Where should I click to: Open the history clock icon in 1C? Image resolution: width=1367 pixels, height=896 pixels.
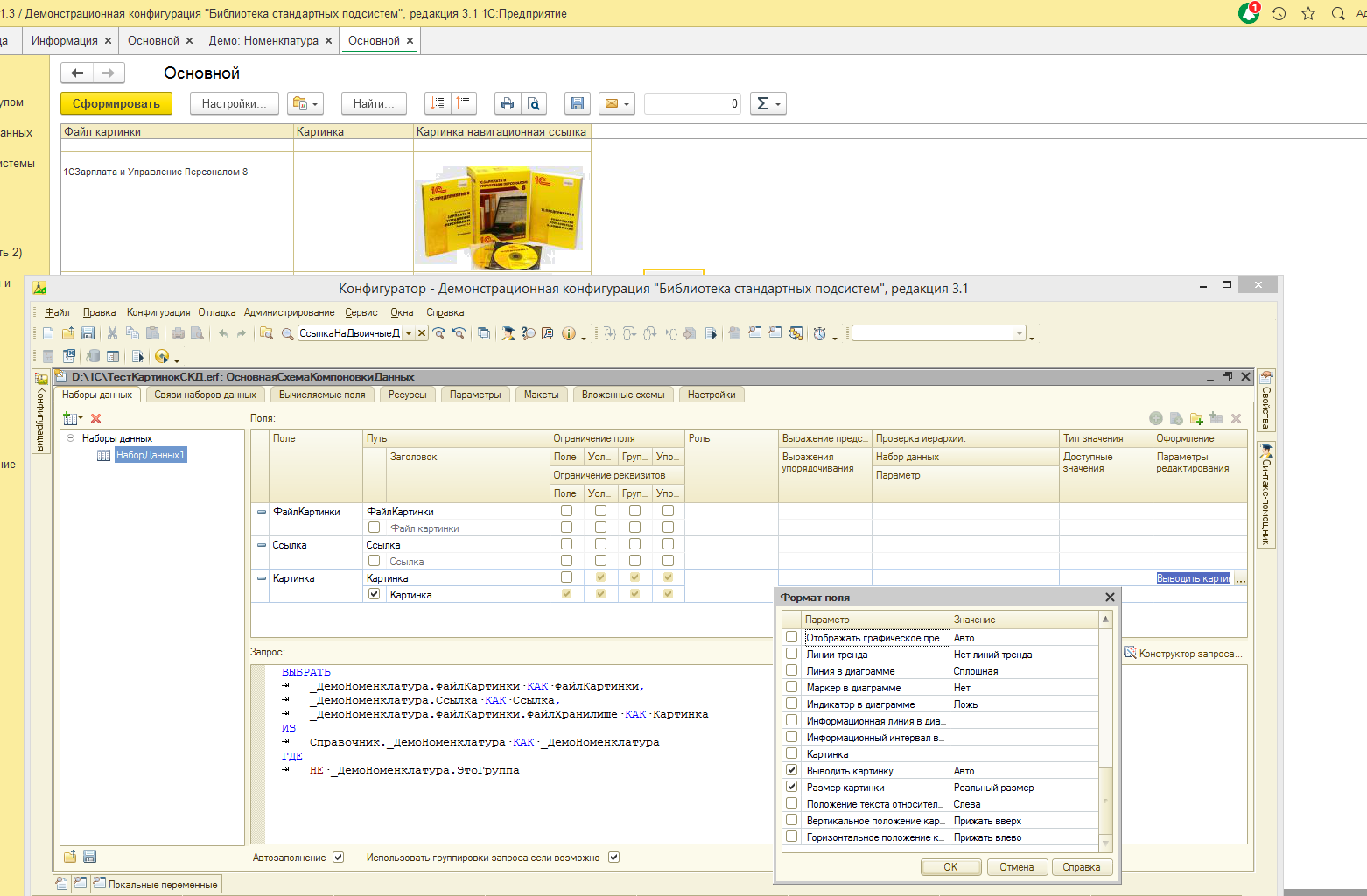click(1279, 13)
